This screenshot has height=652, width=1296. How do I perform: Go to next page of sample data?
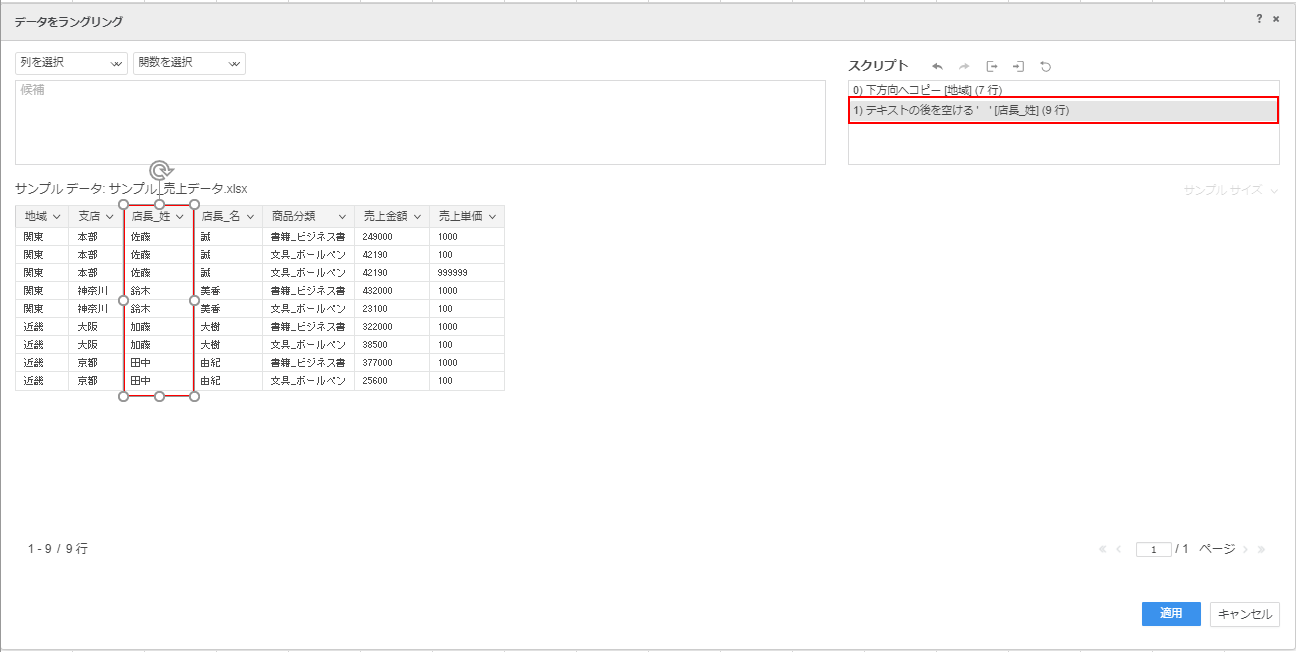point(1246,549)
